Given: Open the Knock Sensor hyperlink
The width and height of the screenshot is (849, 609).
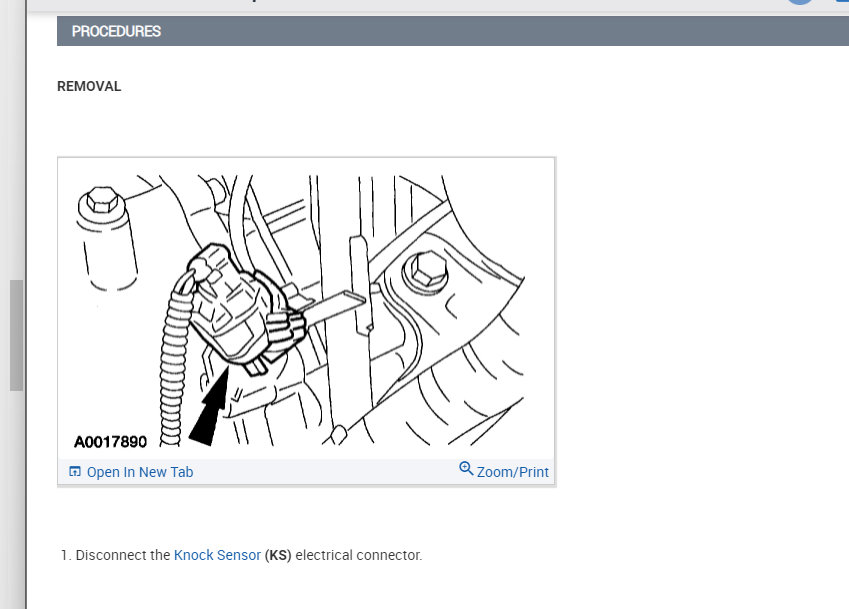Looking at the screenshot, I should point(217,555).
